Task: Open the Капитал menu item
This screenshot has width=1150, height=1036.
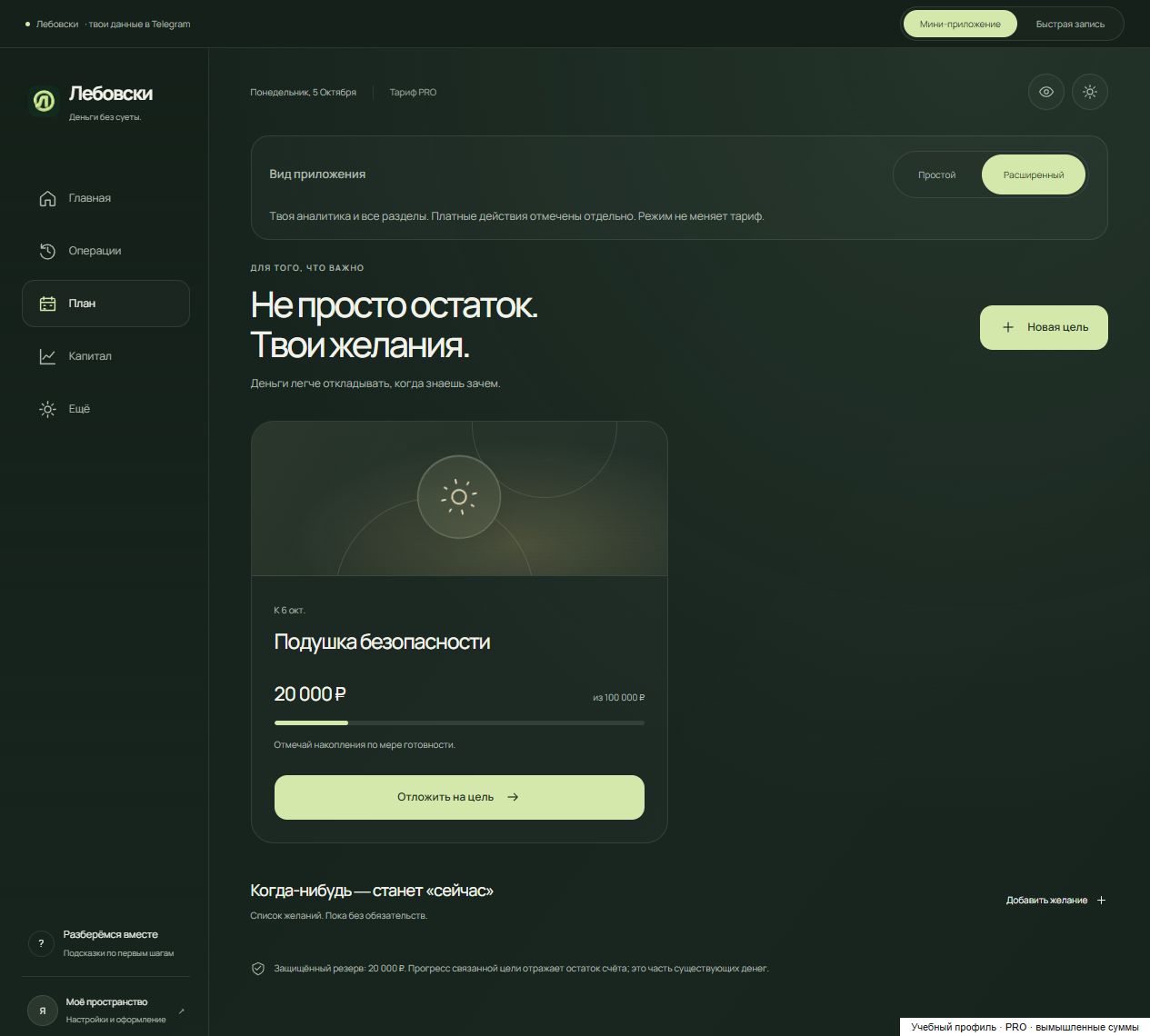Action: (105, 356)
